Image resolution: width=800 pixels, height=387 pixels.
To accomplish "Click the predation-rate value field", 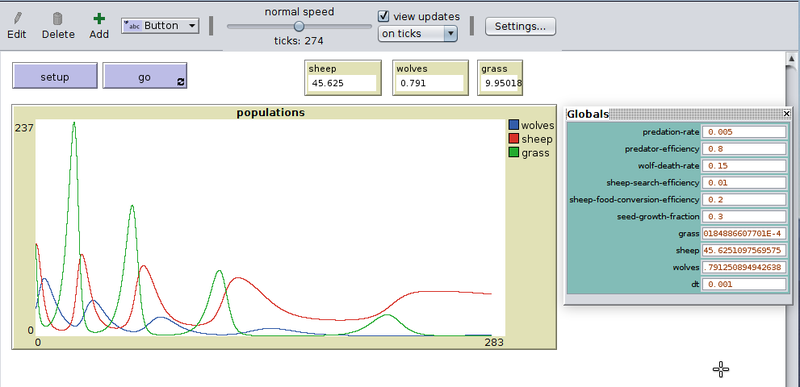I will pos(744,132).
